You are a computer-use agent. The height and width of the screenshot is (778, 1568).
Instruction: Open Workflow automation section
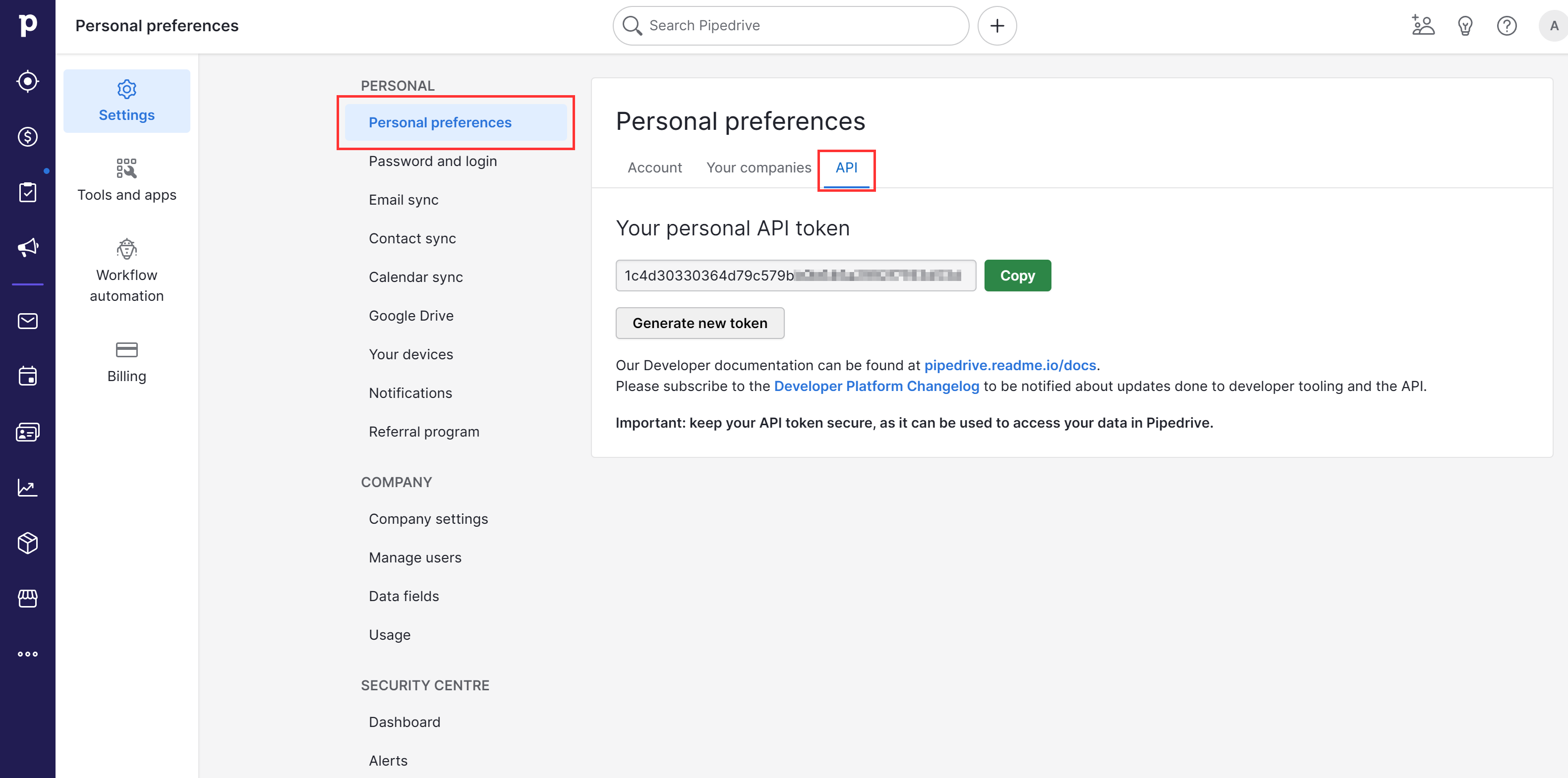point(126,271)
